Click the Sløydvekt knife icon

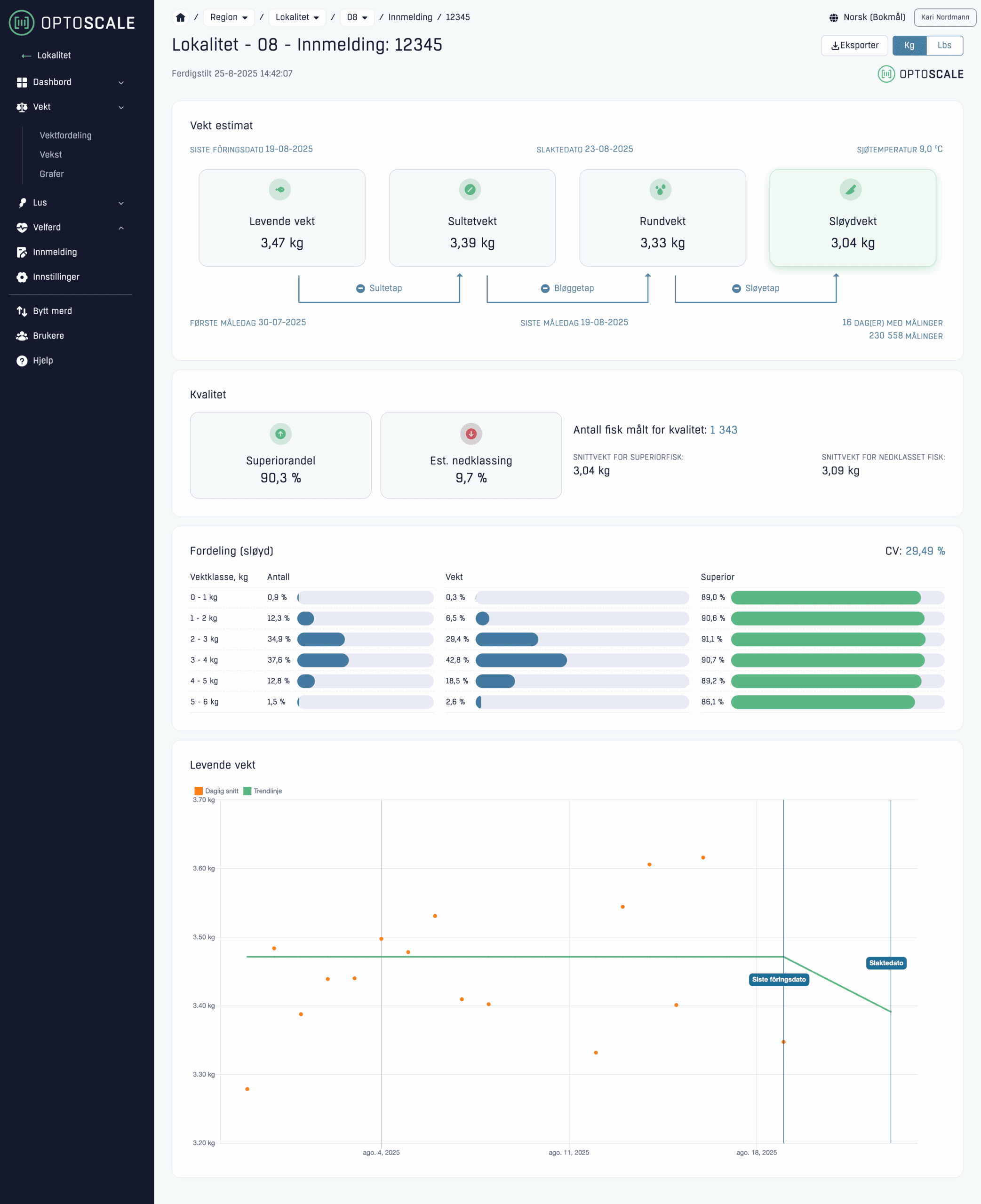coord(851,190)
